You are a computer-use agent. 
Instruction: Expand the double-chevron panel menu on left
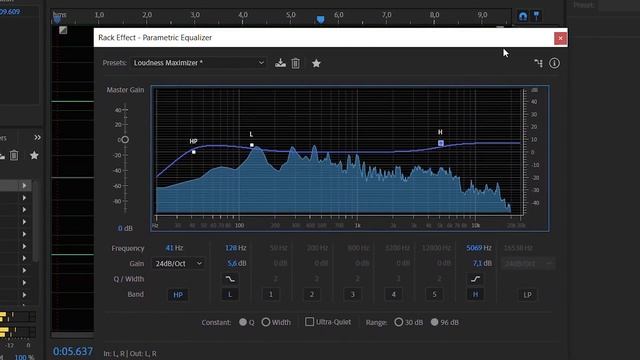pyautogui.click(x=38, y=138)
